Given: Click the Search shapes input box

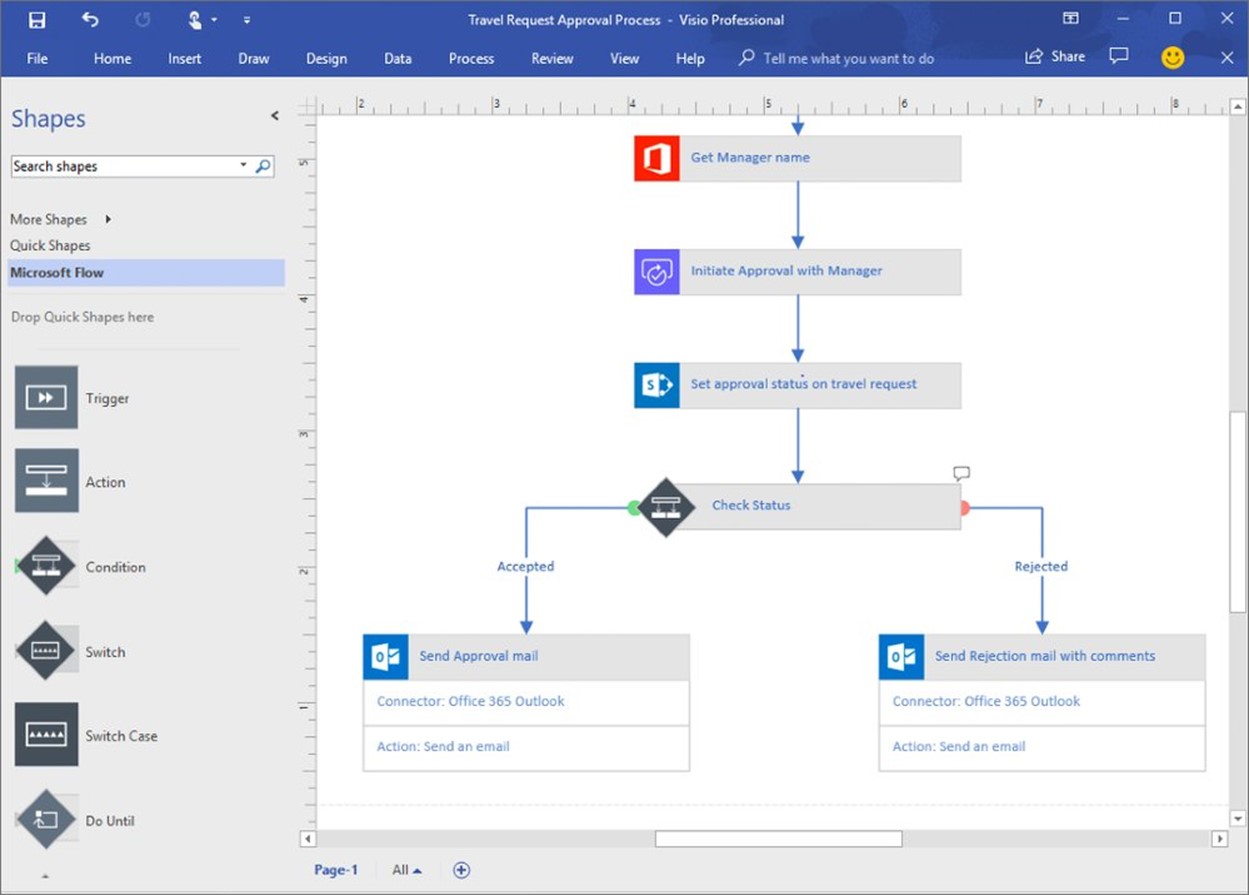Looking at the screenshot, I should [x=124, y=166].
